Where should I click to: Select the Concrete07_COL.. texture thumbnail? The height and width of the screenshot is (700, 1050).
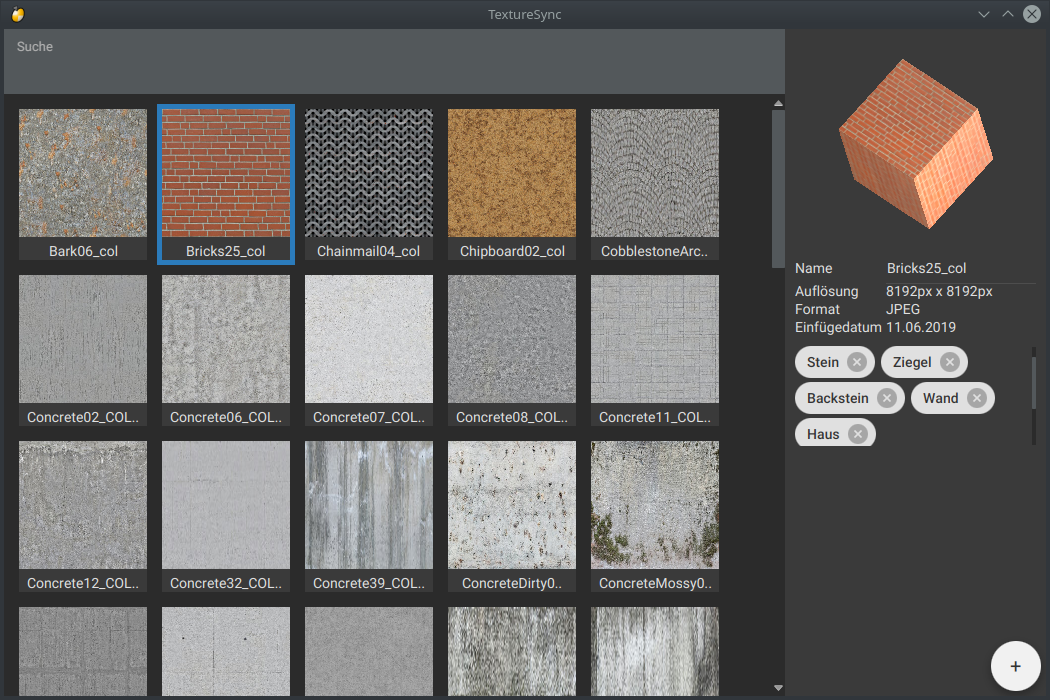point(369,350)
